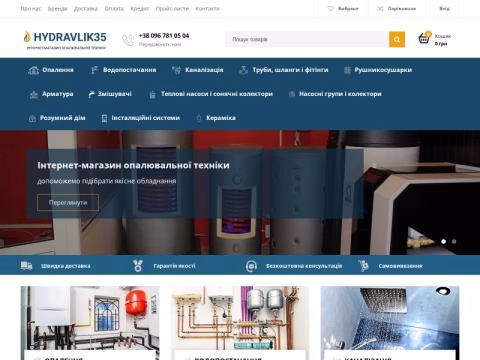Click Передзвоніть нам callback link
The height and width of the screenshot is (360, 480).
coord(160,44)
